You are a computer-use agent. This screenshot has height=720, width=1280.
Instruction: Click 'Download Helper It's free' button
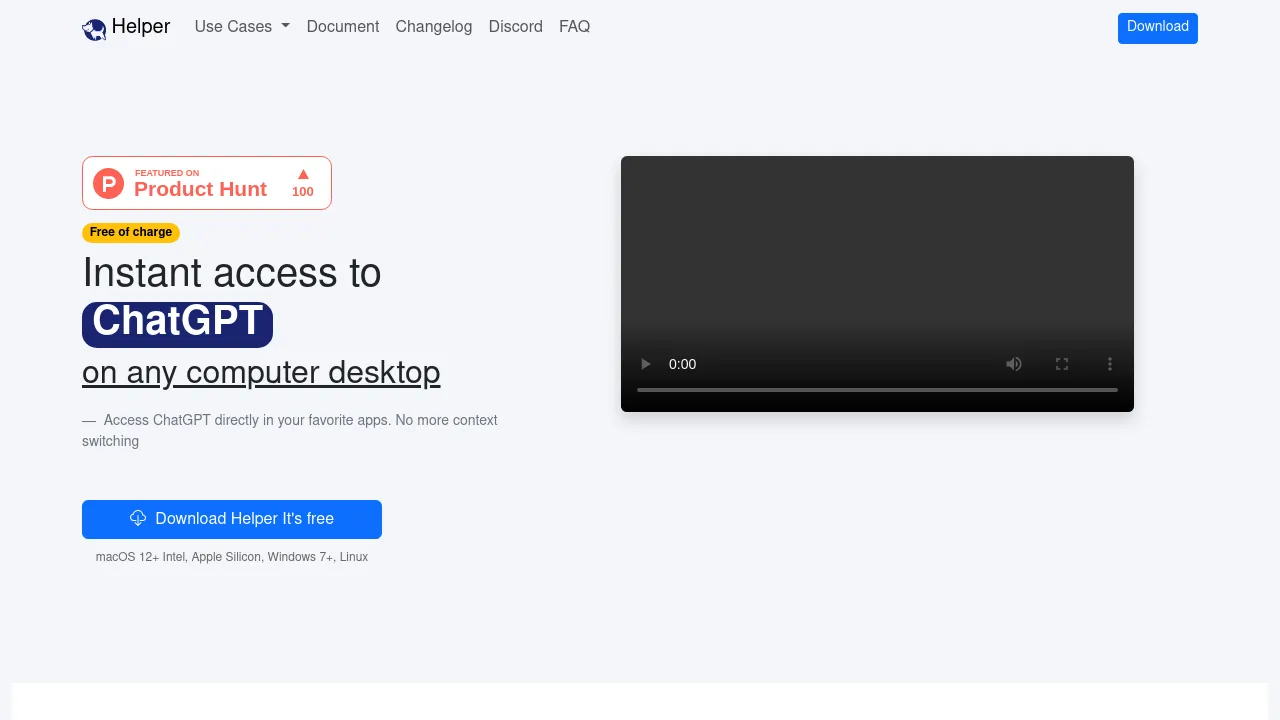(232, 519)
